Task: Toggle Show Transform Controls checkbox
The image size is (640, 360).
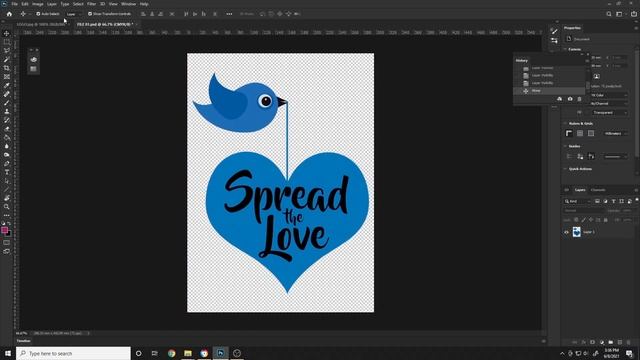Action: point(90,14)
